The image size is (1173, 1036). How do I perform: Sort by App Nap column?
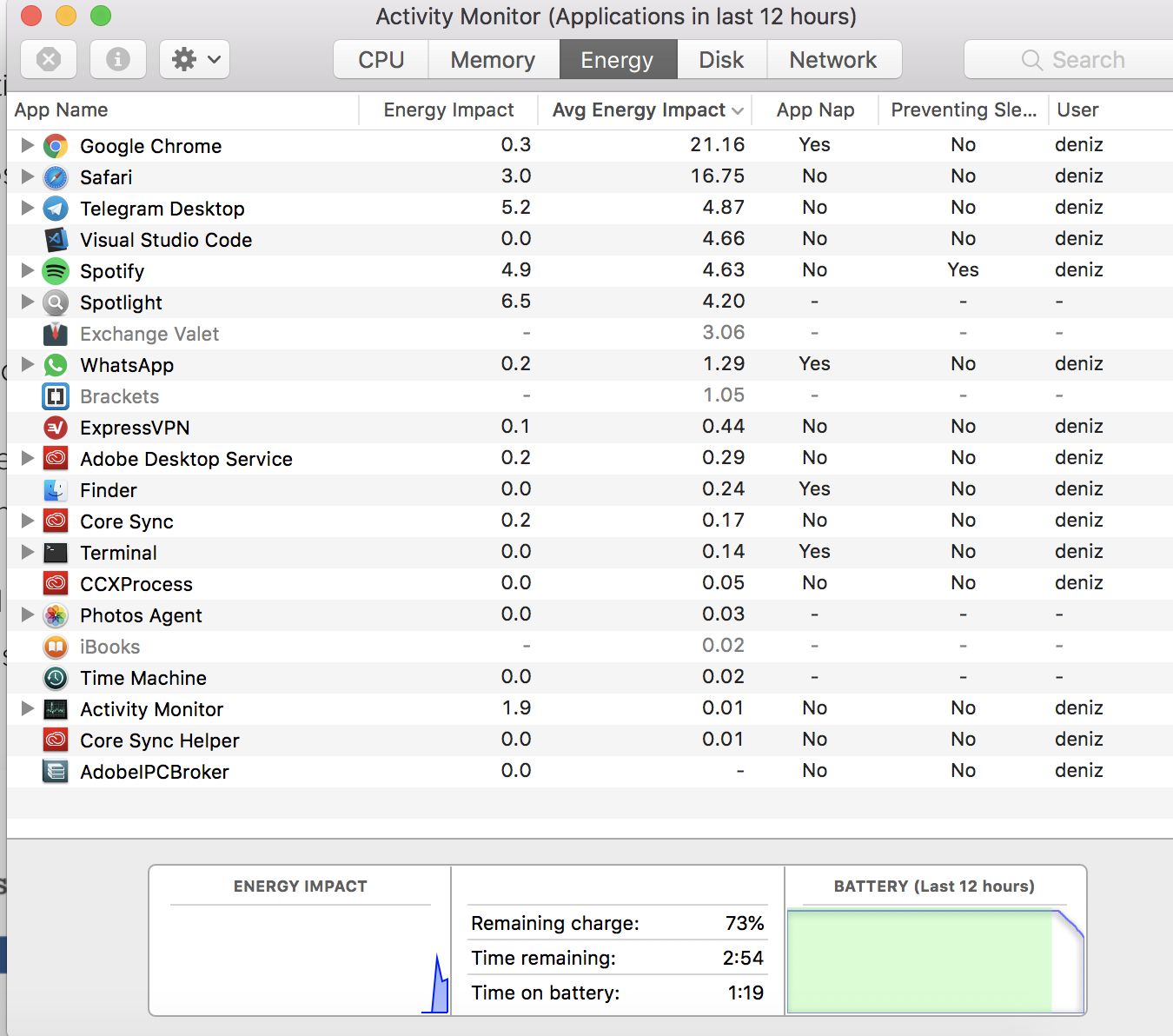[815, 110]
